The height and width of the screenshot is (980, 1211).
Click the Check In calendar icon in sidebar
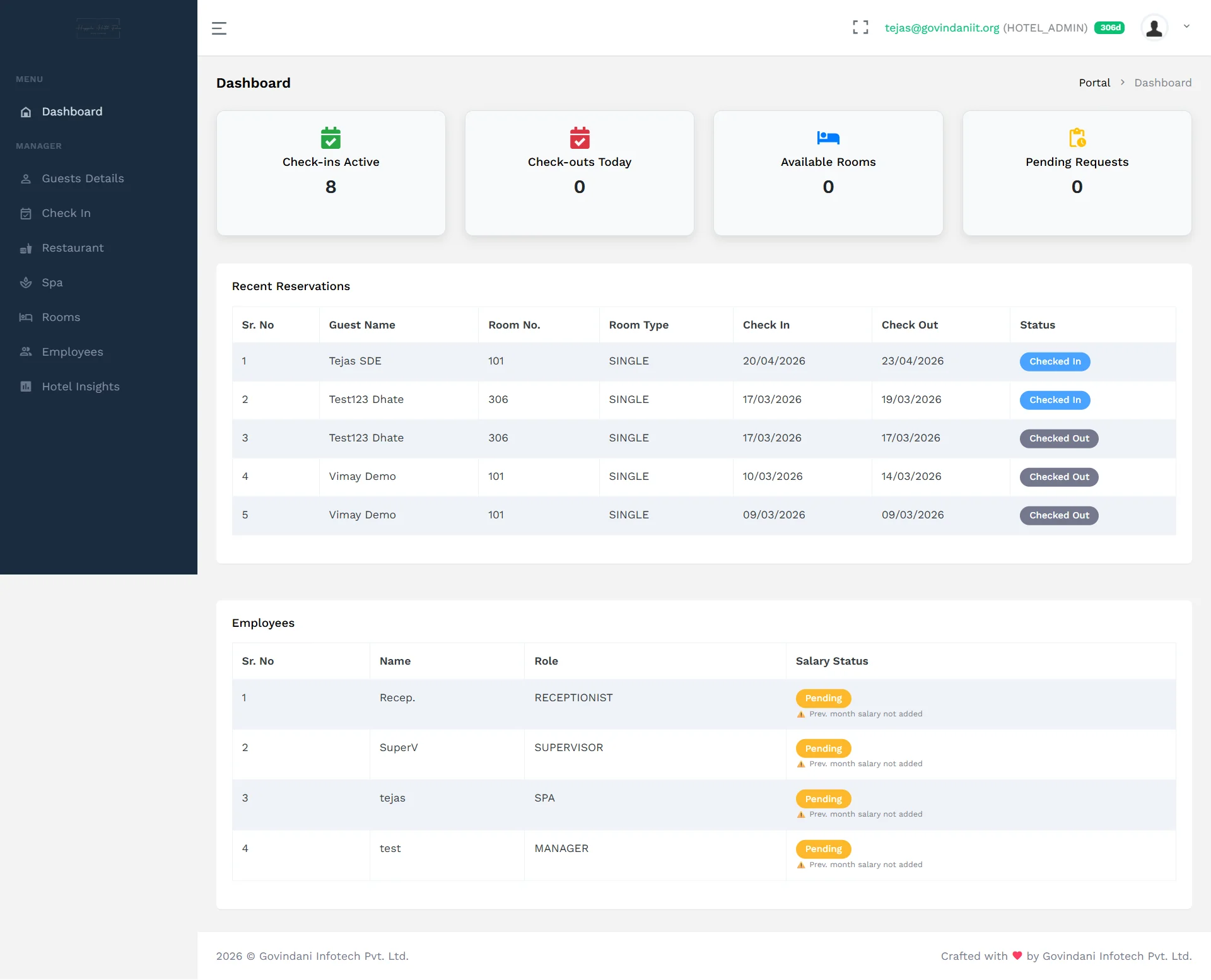coord(26,213)
